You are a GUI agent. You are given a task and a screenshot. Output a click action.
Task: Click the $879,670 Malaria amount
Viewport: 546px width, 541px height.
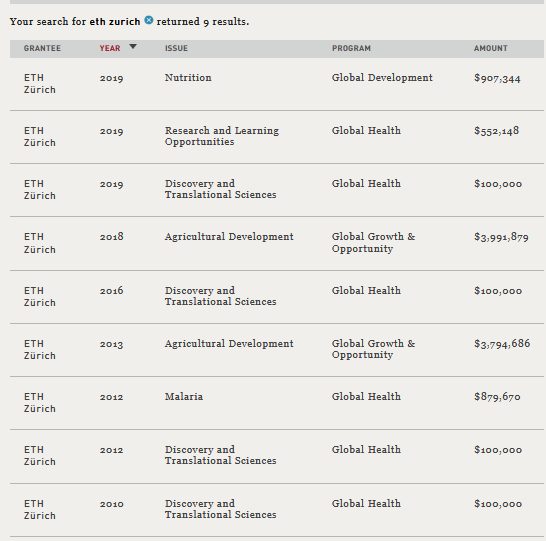(497, 397)
